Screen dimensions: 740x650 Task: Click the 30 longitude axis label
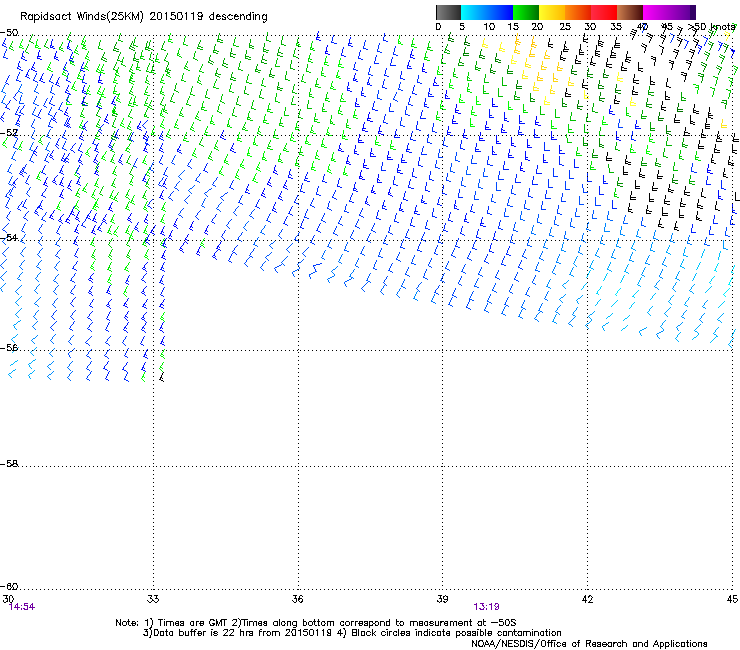coord(8,599)
